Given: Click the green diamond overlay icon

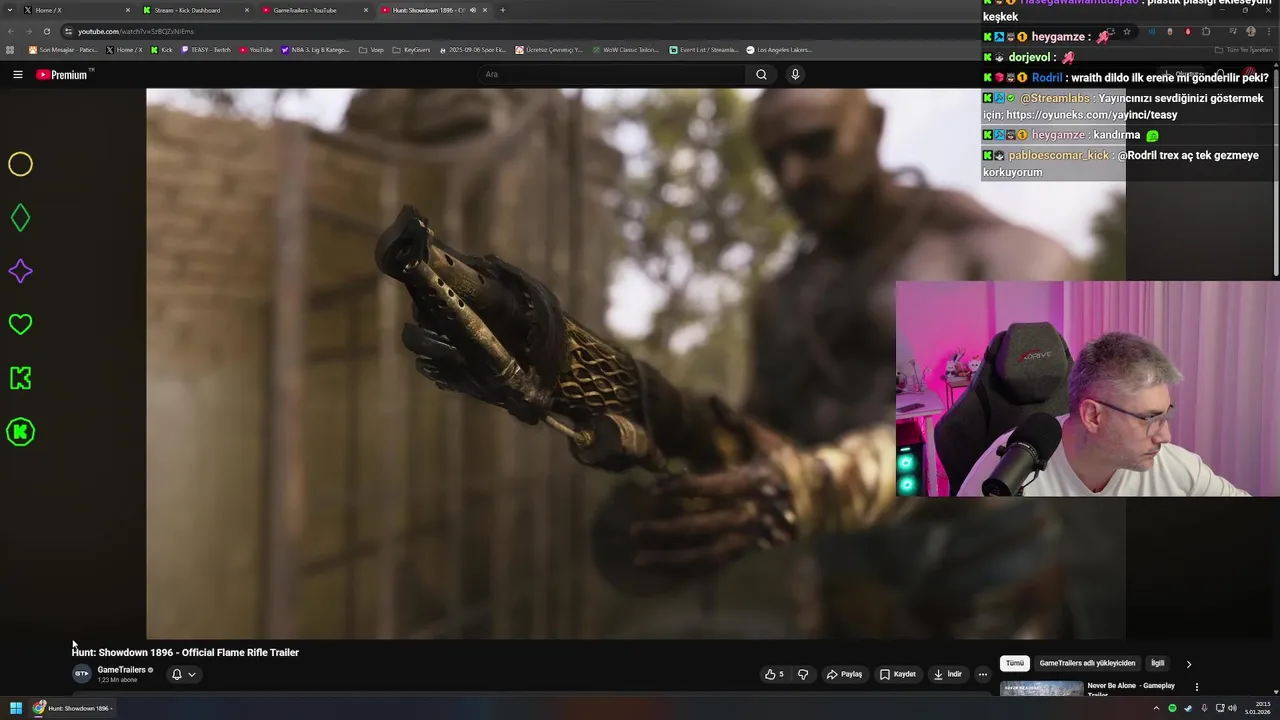Looking at the screenshot, I should tap(20, 217).
